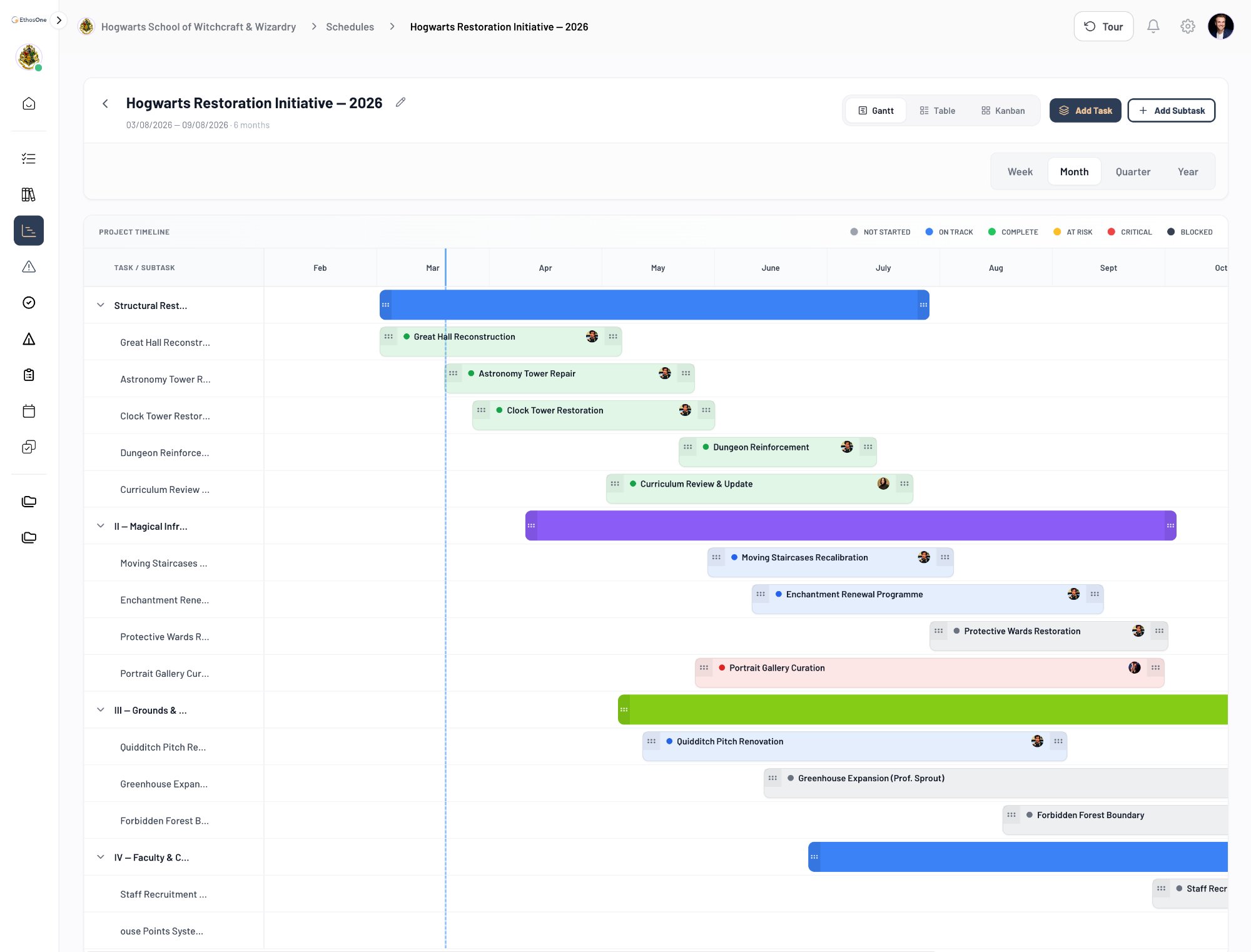The image size is (1251, 952).
Task: Open the bold alert triangle sidebar icon
Action: (29, 339)
